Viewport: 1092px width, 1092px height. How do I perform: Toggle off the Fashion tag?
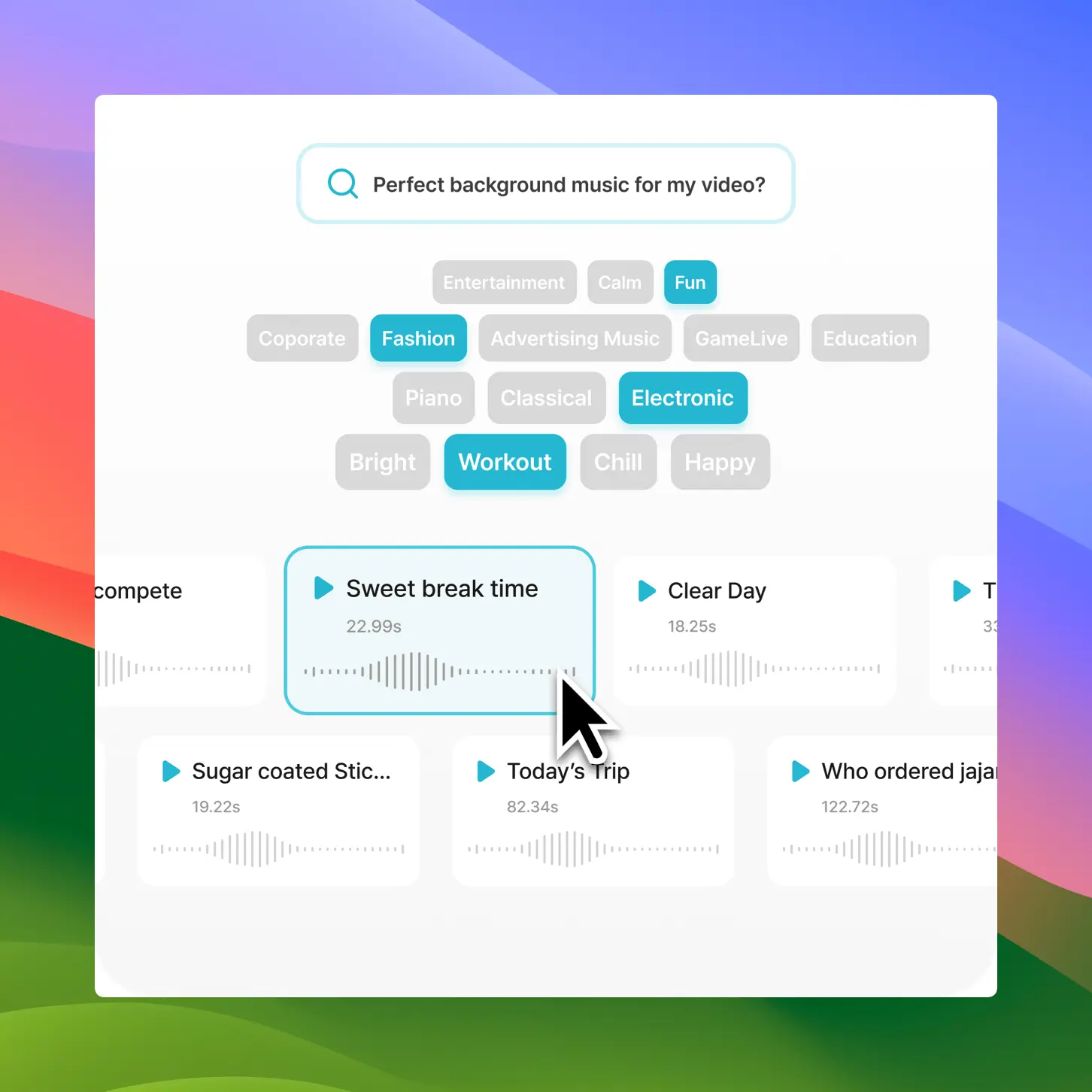pyautogui.click(x=418, y=338)
